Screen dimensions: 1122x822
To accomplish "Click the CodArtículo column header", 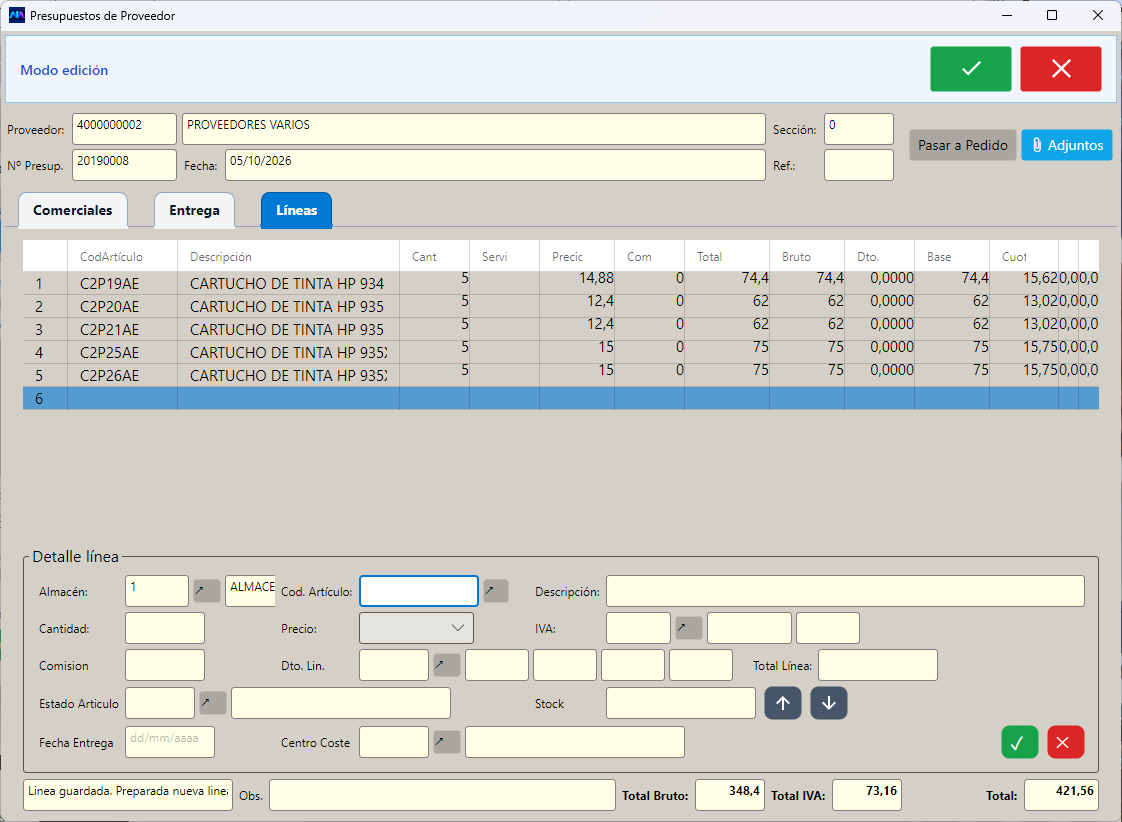I will [x=122, y=256].
